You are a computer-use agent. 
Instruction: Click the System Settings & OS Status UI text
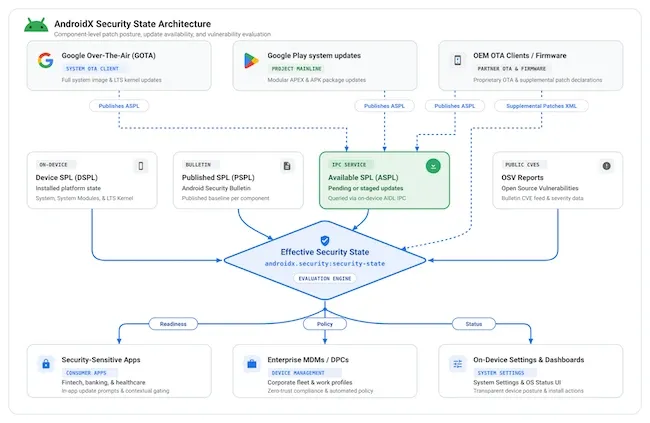(517, 382)
